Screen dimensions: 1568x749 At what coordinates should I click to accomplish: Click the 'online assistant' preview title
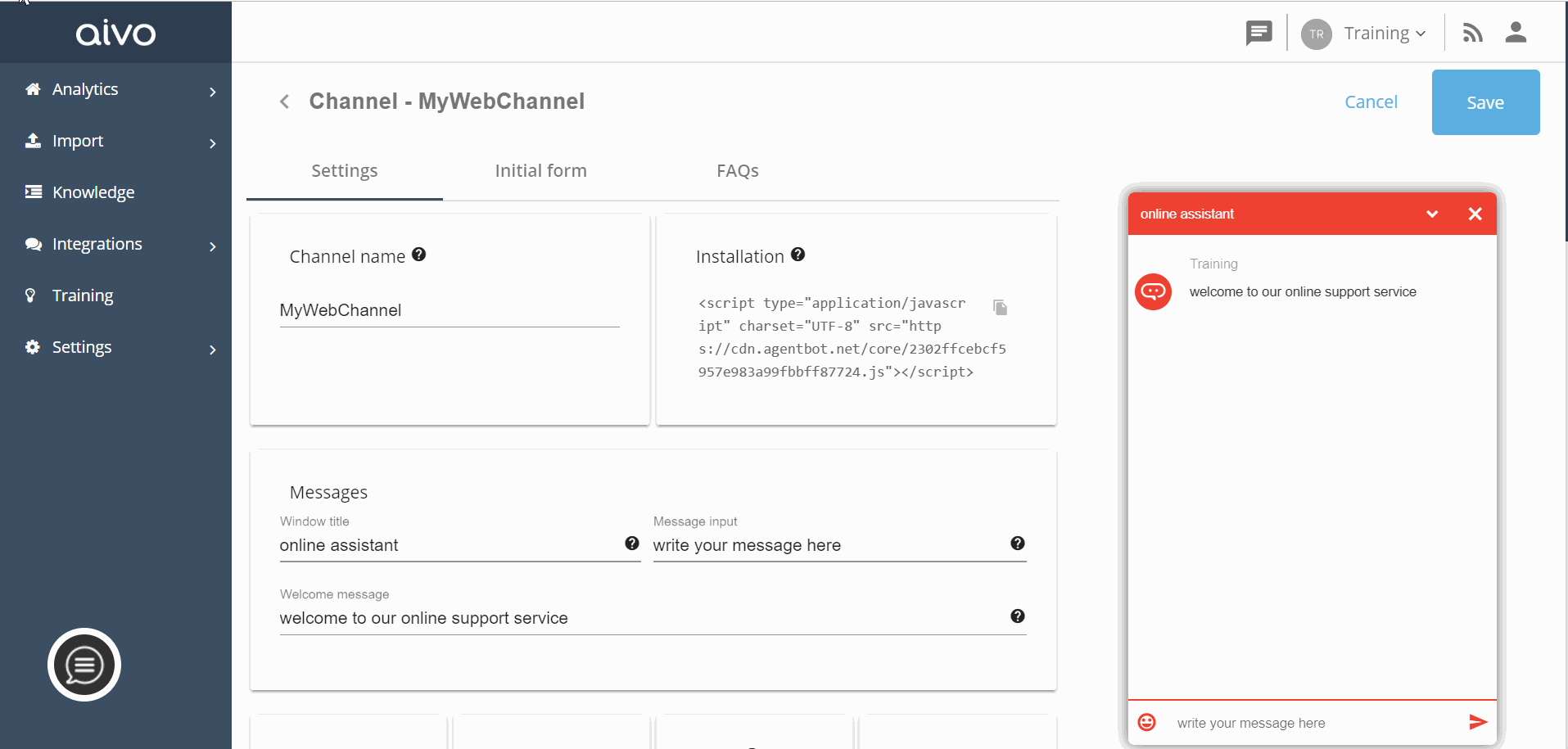click(1186, 214)
